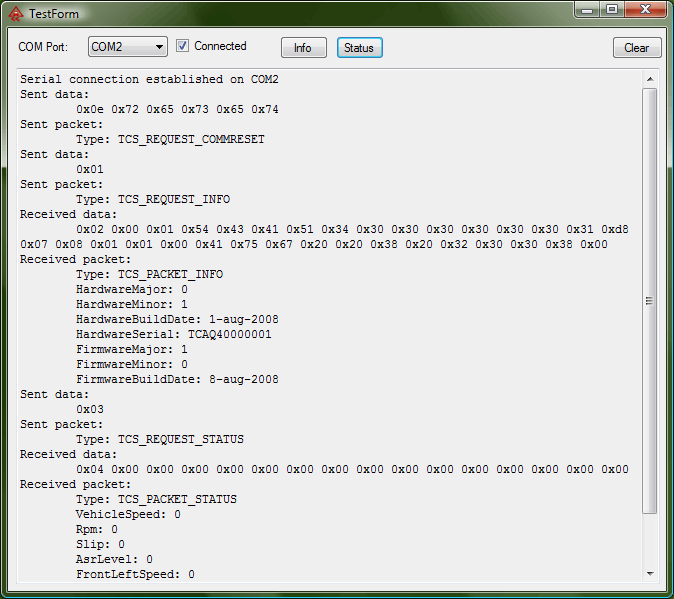Click the text 'Type: TCS_REQUEST_COMMRESET'

170,140
